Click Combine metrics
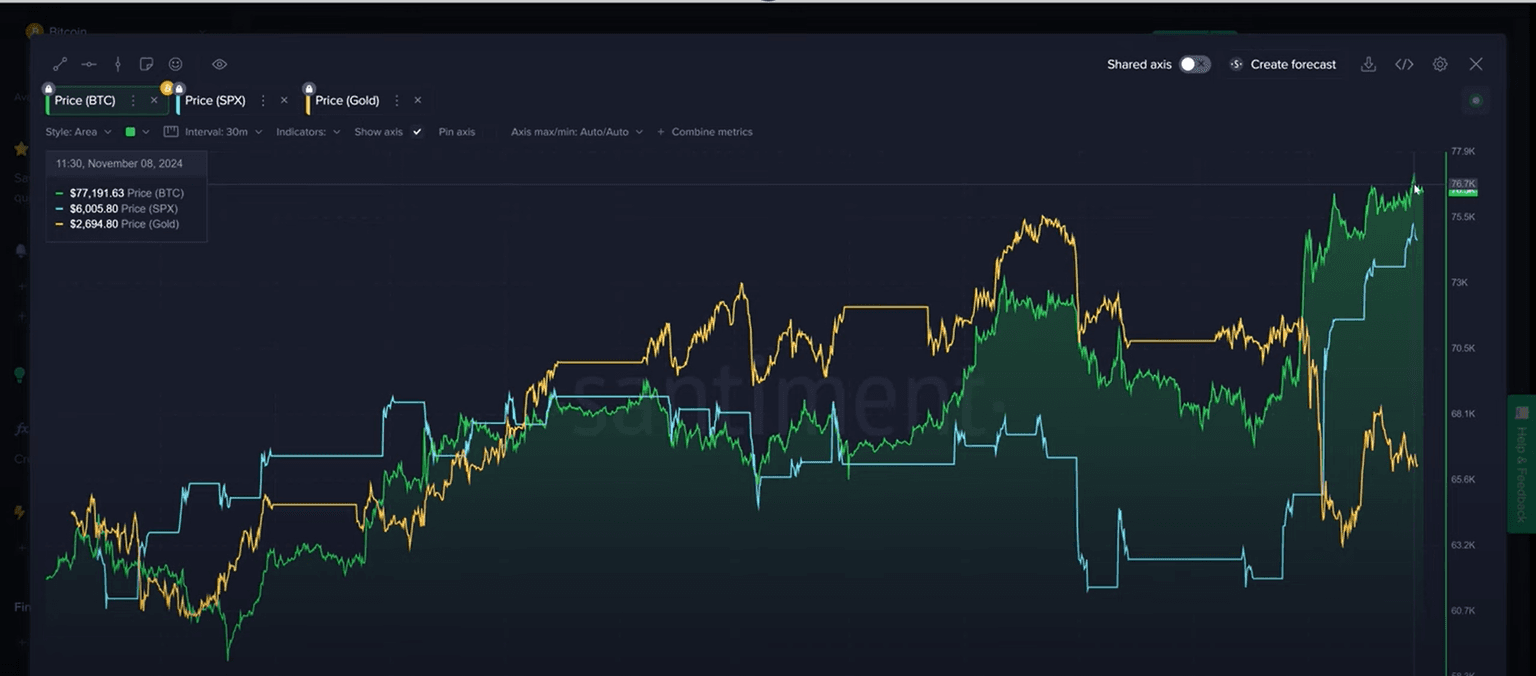This screenshot has height=676, width=1536. 711,132
